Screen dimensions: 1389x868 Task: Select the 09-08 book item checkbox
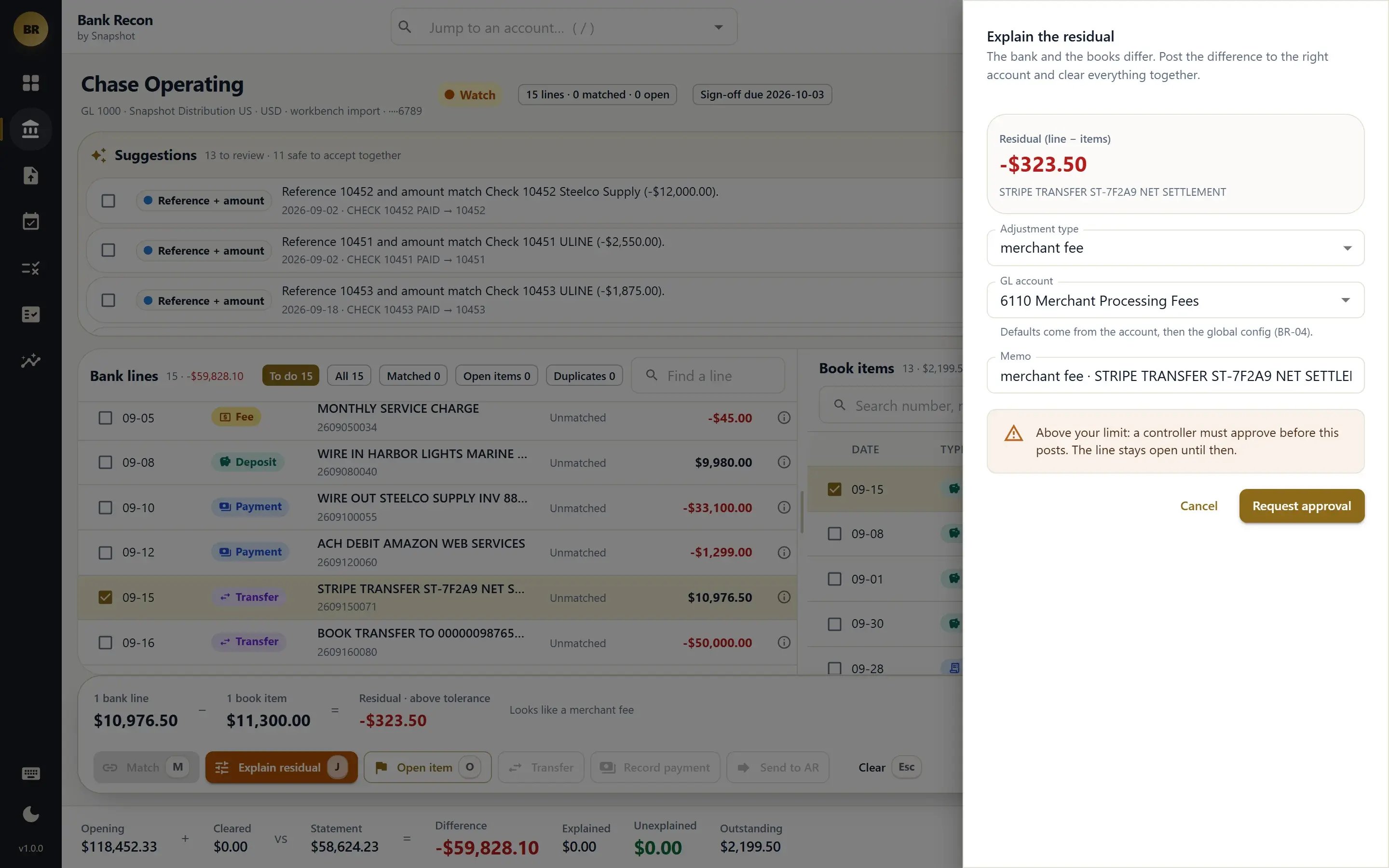pyautogui.click(x=834, y=534)
